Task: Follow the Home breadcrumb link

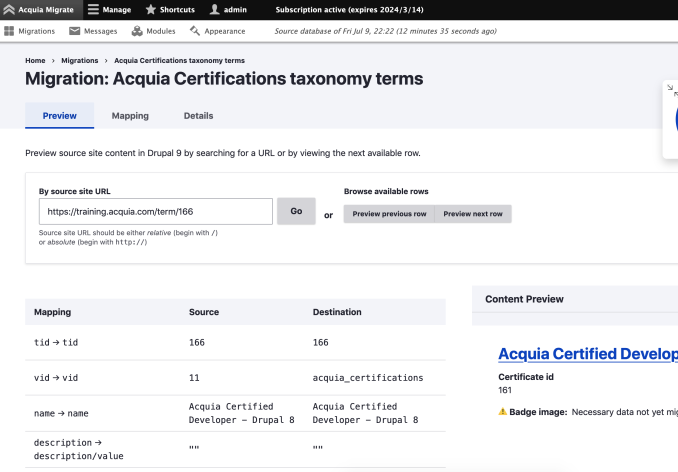Action: tap(35, 61)
